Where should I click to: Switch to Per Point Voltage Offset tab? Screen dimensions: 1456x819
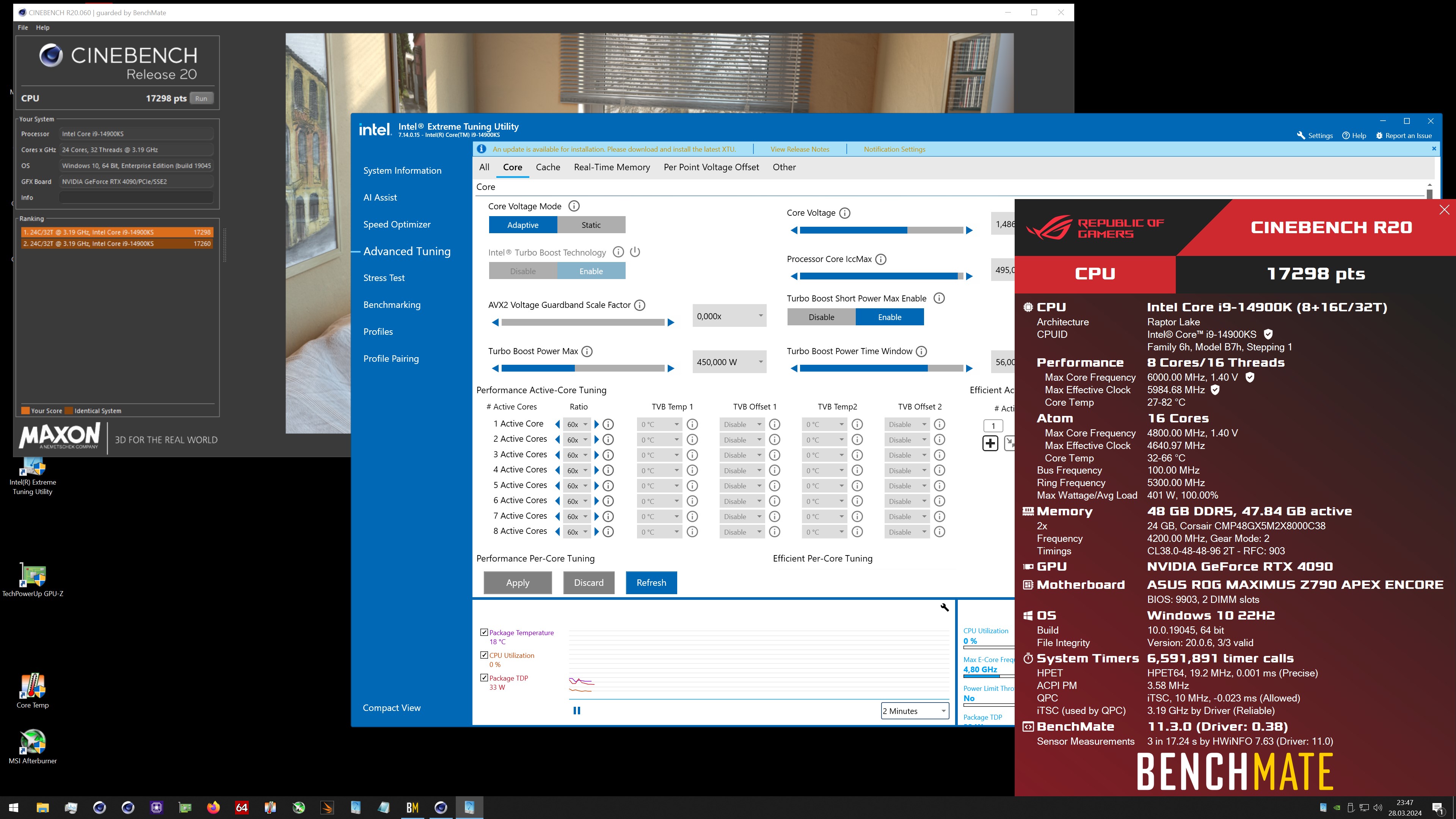pyautogui.click(x=711, y=167)
